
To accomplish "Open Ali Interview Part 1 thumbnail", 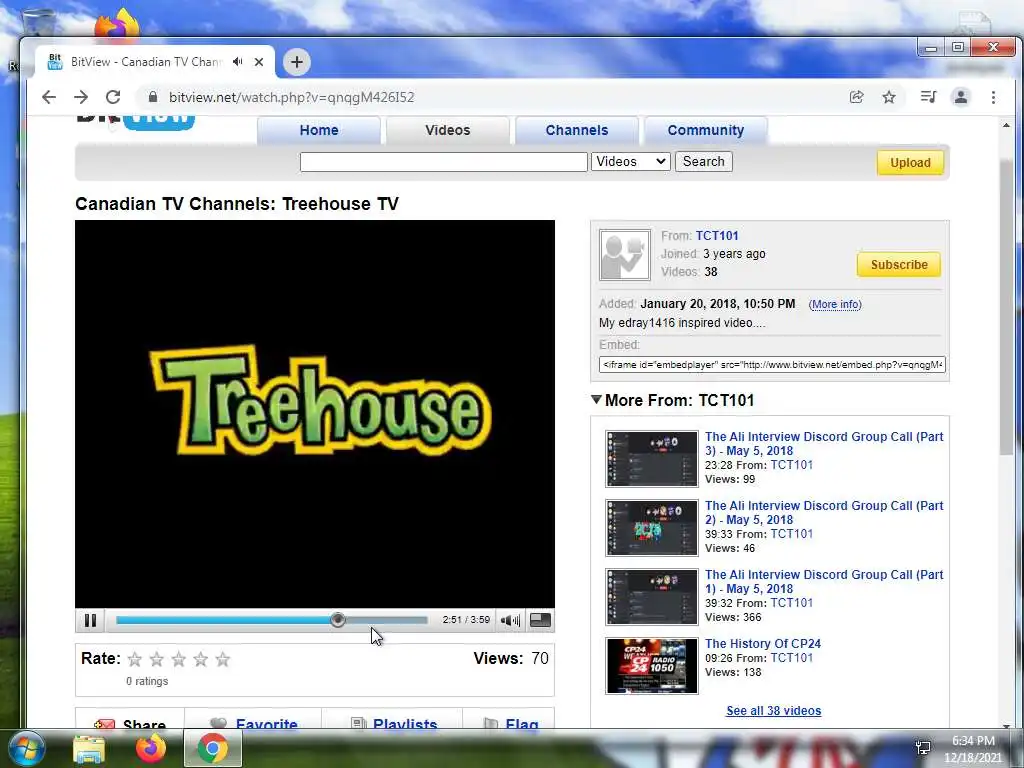I will coord(652,597).
